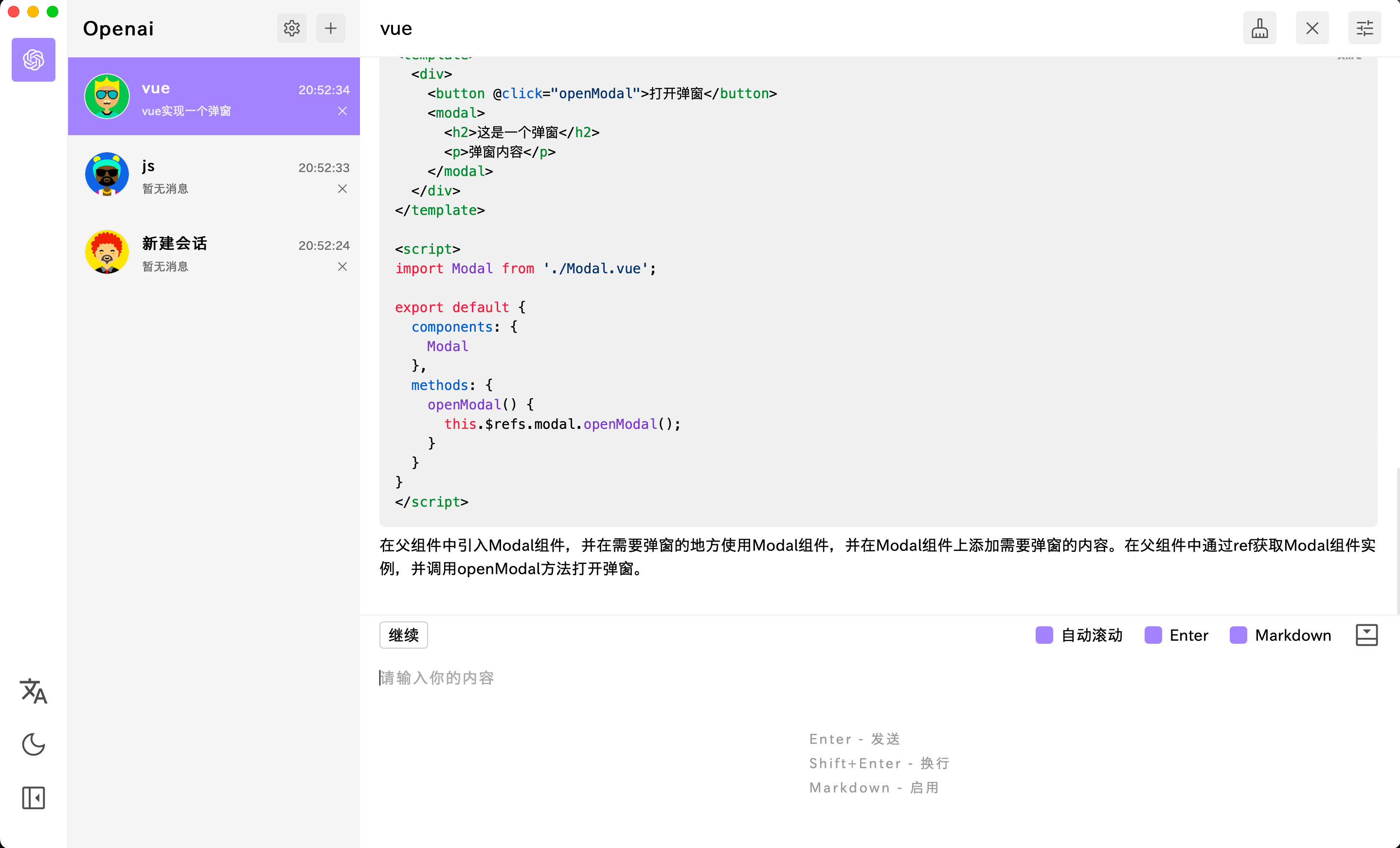Create new conversation with plus icon
This screenshot has width=1400, height=848.
click(331, 28)
